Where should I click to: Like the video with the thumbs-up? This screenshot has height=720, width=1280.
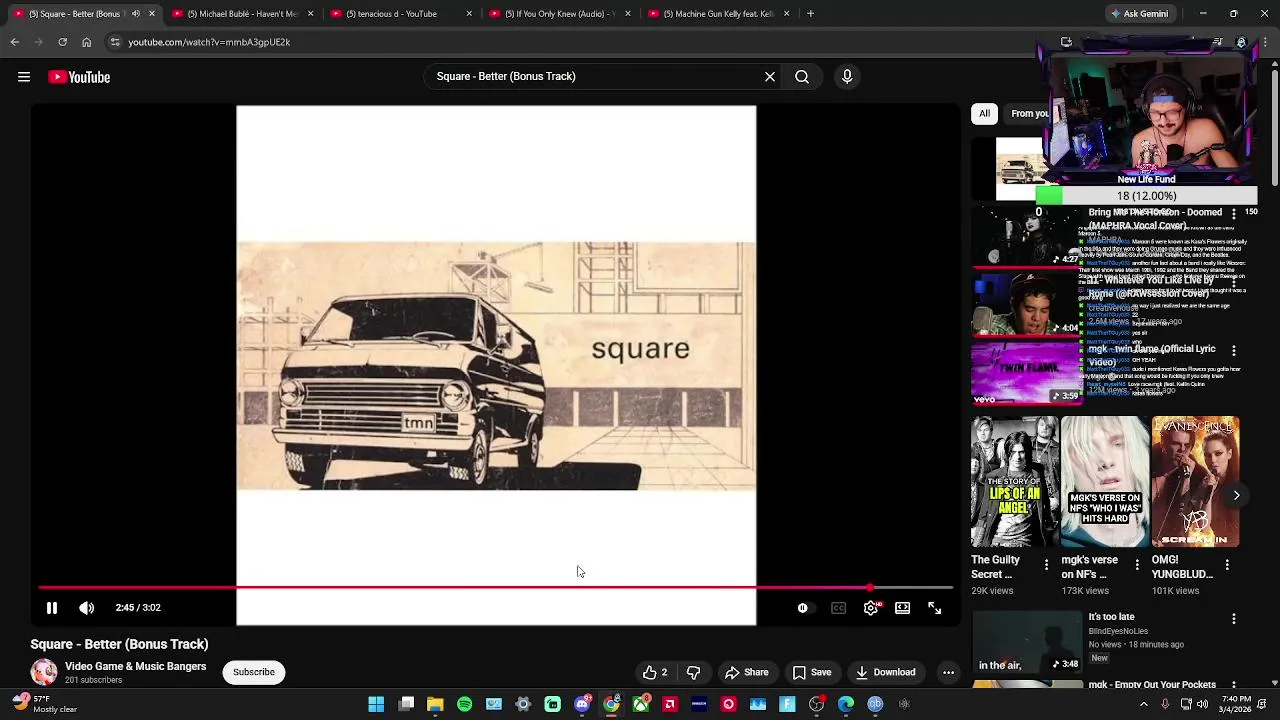[656, 672]
